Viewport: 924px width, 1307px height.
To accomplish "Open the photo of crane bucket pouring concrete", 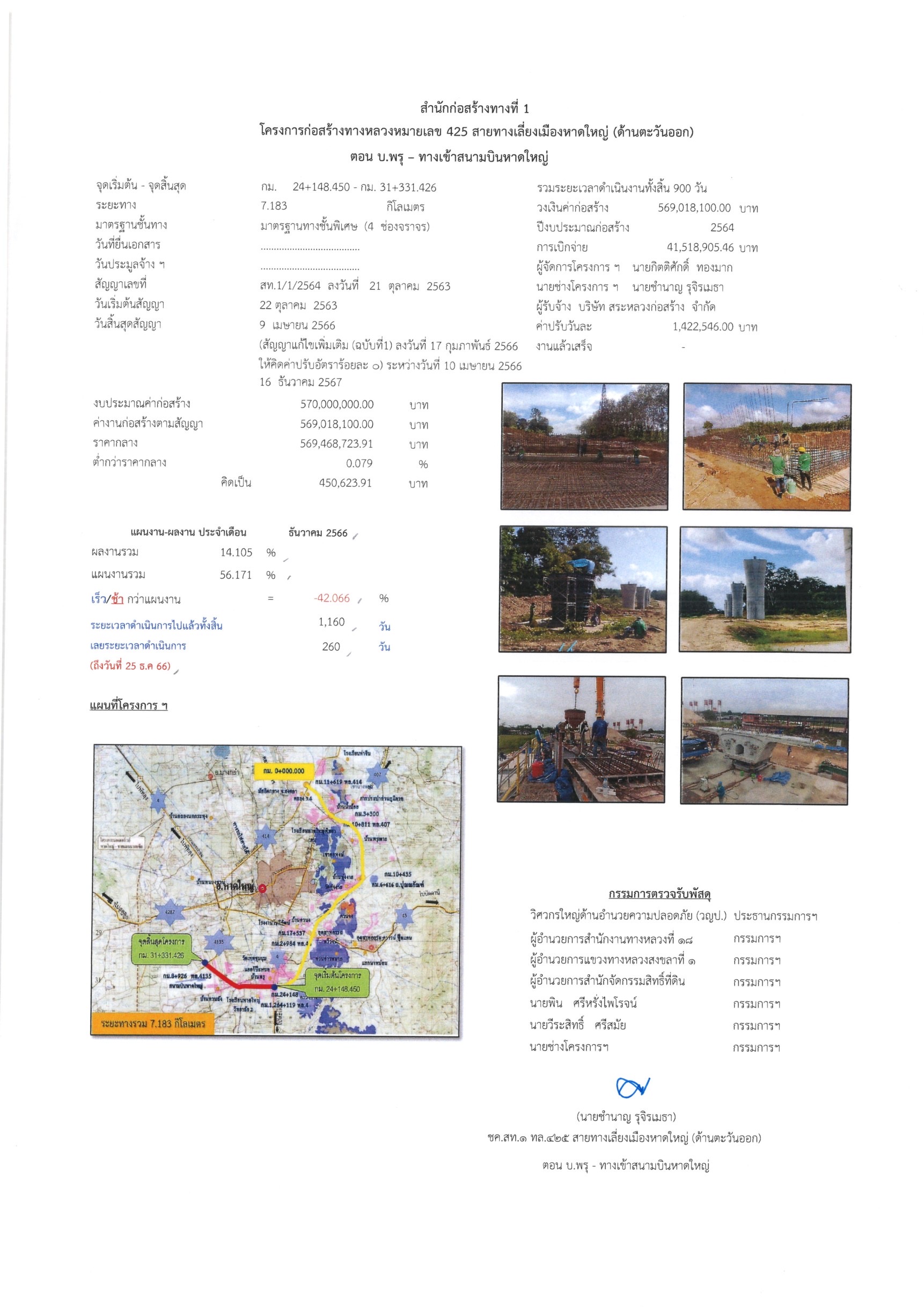I will [x=582, y=739].
